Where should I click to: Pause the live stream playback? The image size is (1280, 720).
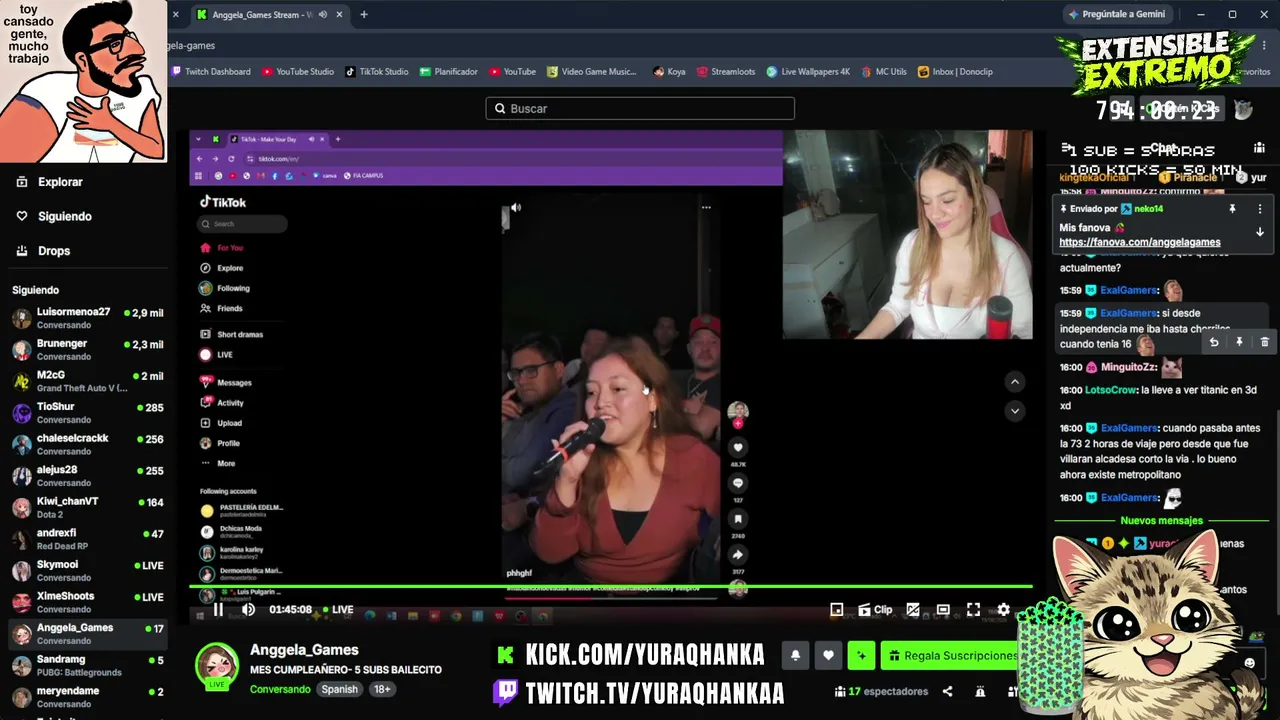coord(218,609)
